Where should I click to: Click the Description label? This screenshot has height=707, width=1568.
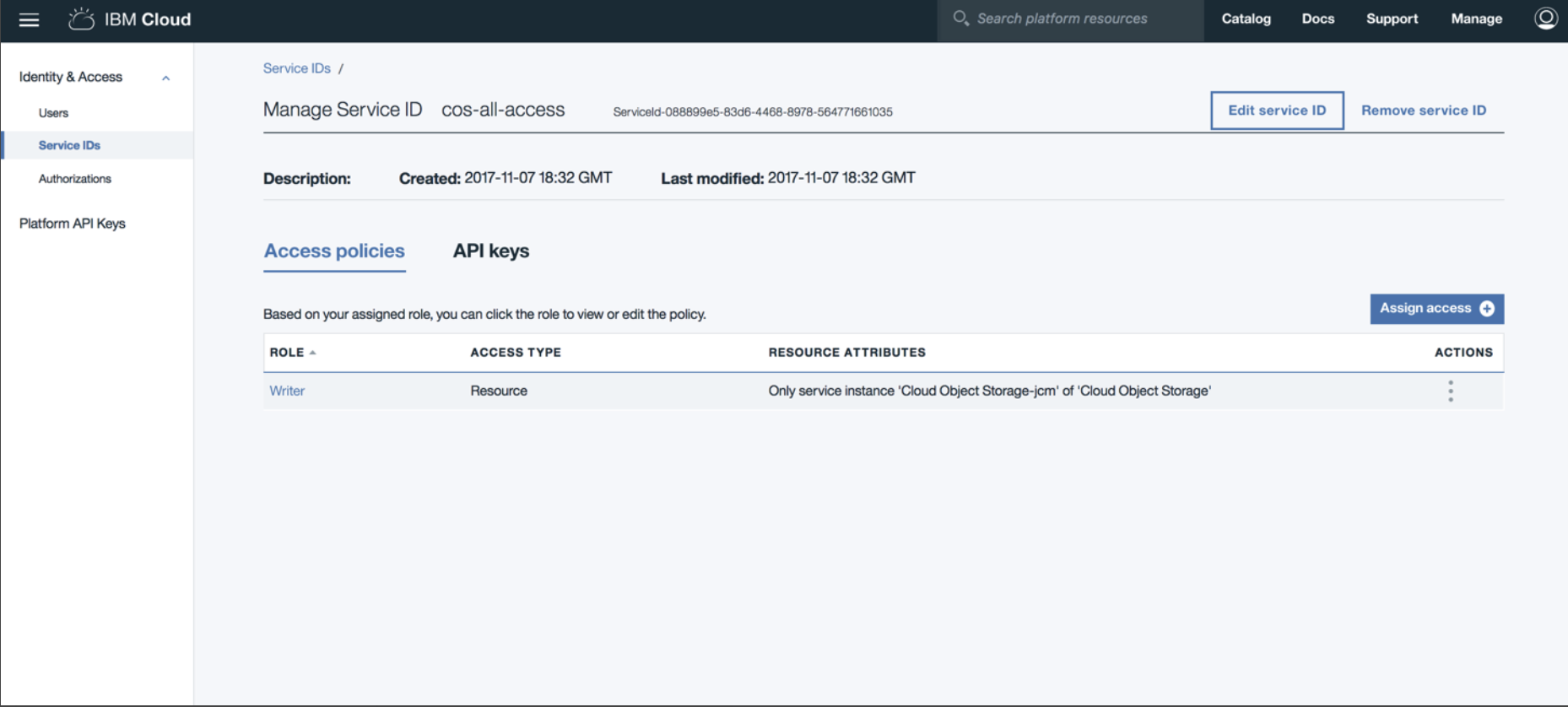(307, 179)
